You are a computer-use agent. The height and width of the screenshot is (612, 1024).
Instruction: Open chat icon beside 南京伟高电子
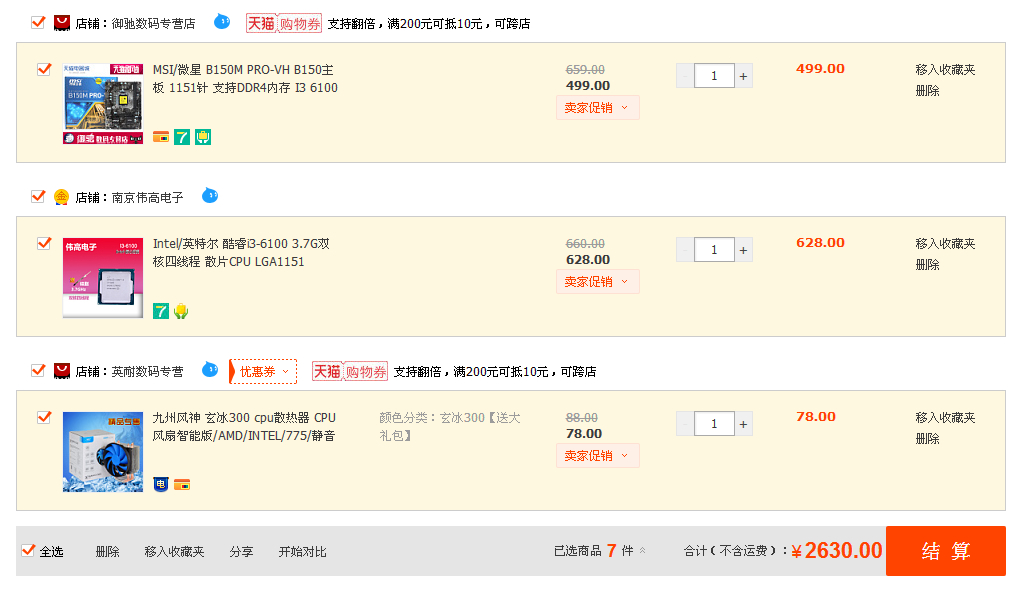[x=210, y=195]
